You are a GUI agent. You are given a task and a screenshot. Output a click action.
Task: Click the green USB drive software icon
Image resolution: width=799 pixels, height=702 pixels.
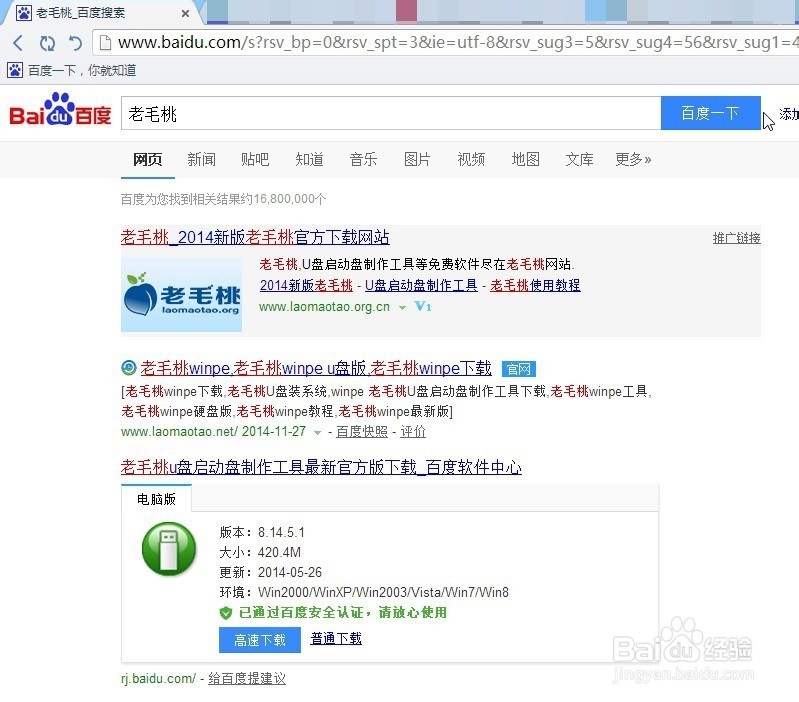pyautogui.click(x=169, y=549)
